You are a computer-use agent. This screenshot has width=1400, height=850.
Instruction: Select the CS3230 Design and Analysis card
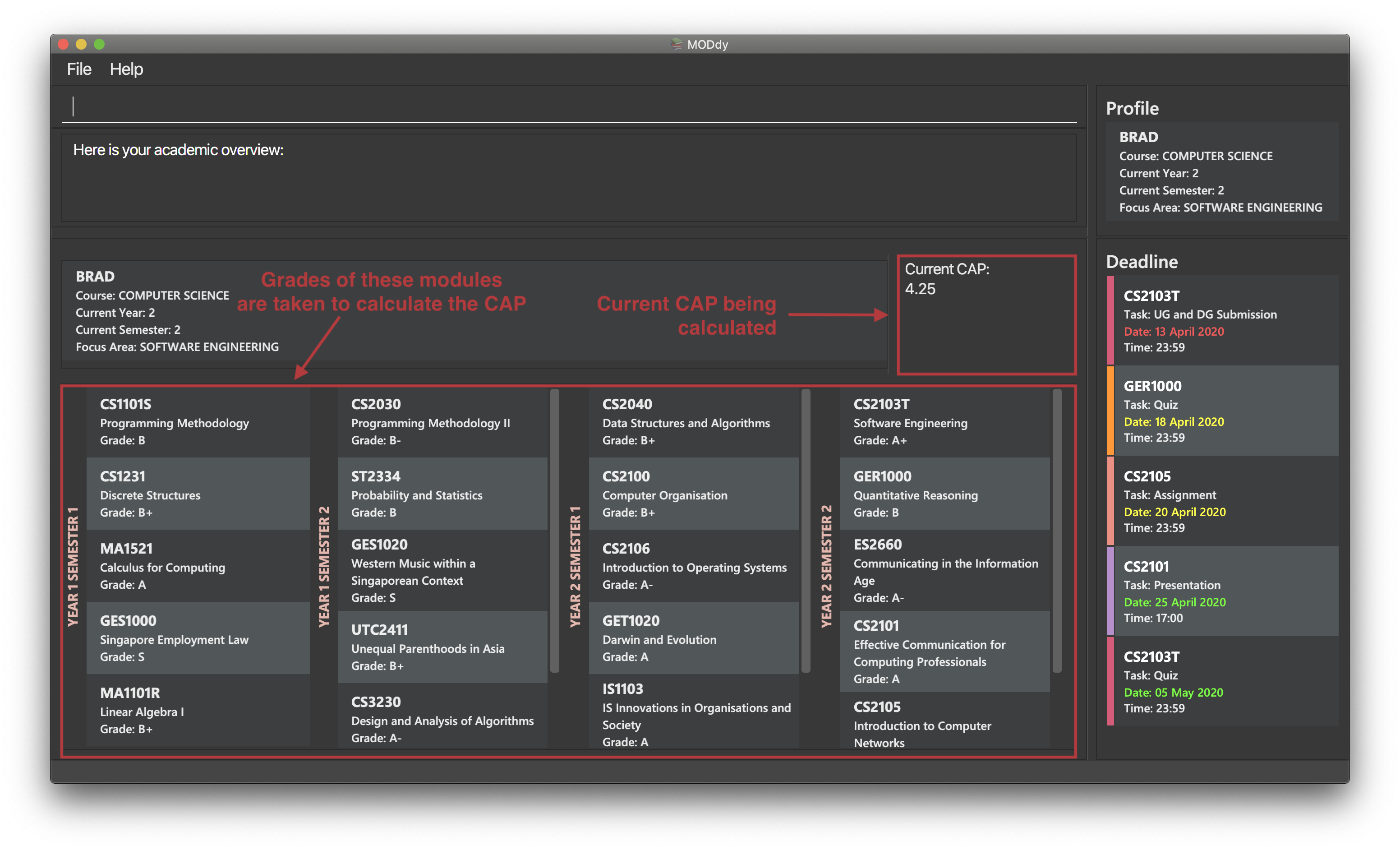(442, 716)
